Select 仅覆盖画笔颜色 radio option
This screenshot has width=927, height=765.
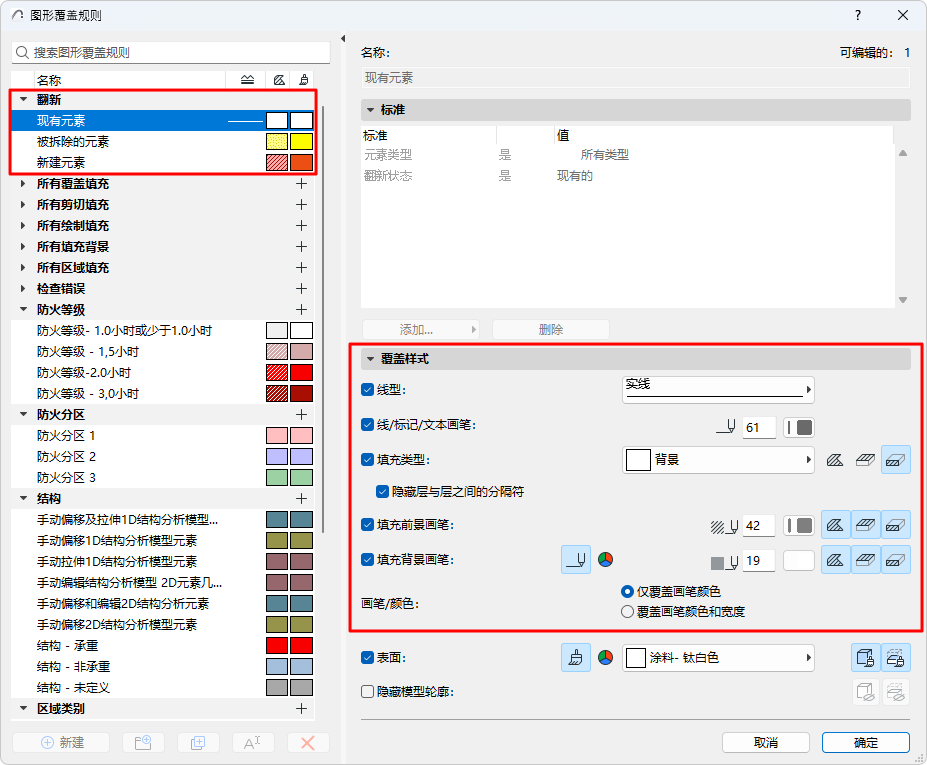tap(627, 591)
